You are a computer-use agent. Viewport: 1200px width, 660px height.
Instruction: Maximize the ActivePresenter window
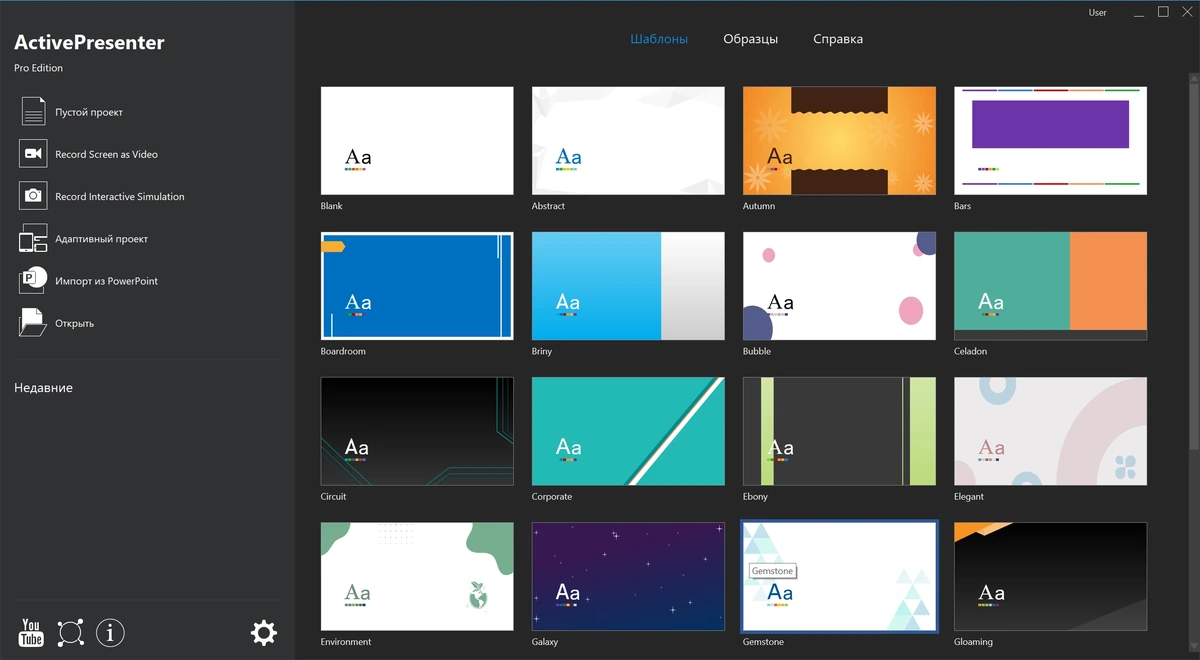(x=1163, y=12)
